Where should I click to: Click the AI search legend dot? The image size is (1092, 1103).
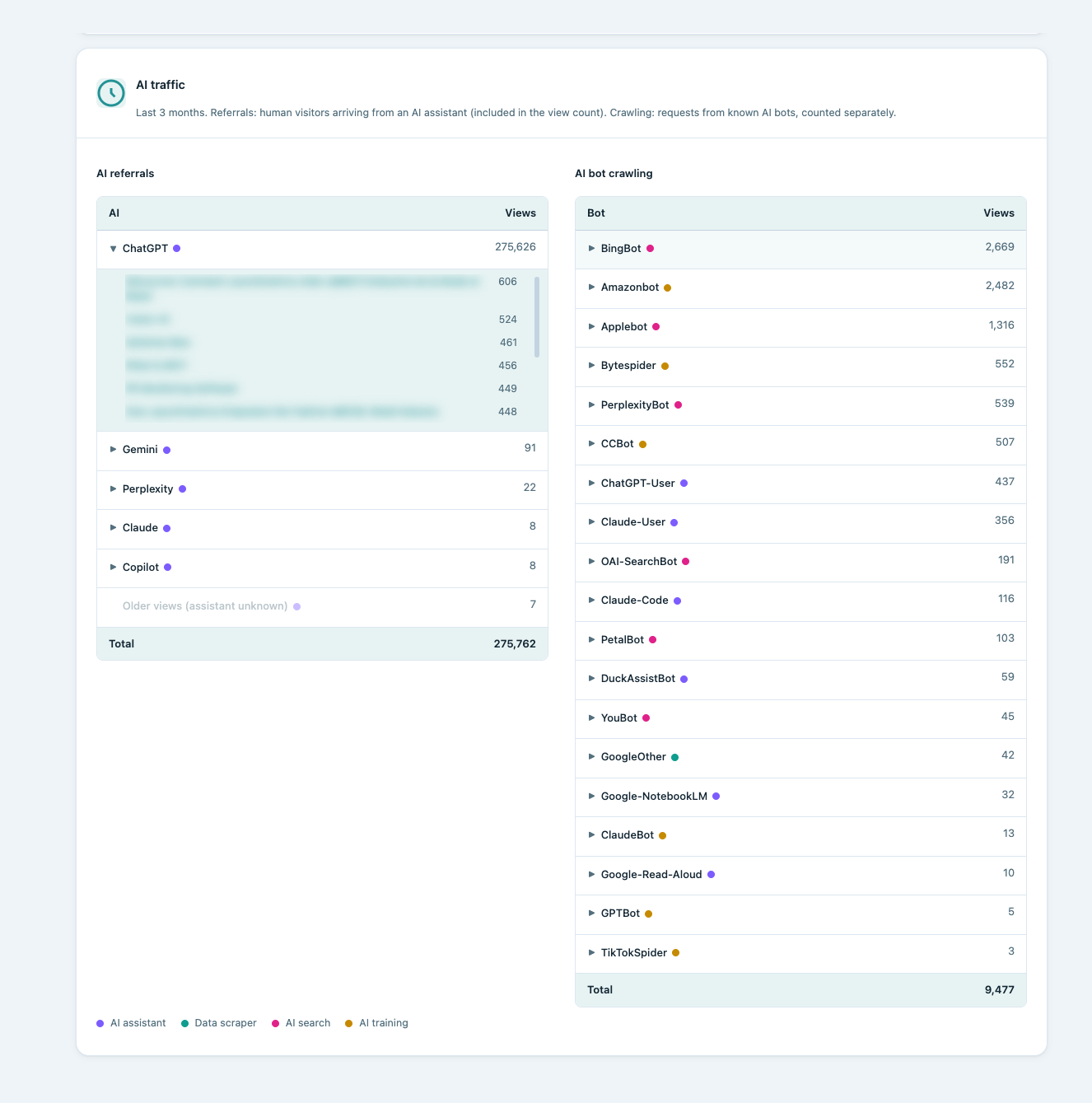click(276, 1024)
